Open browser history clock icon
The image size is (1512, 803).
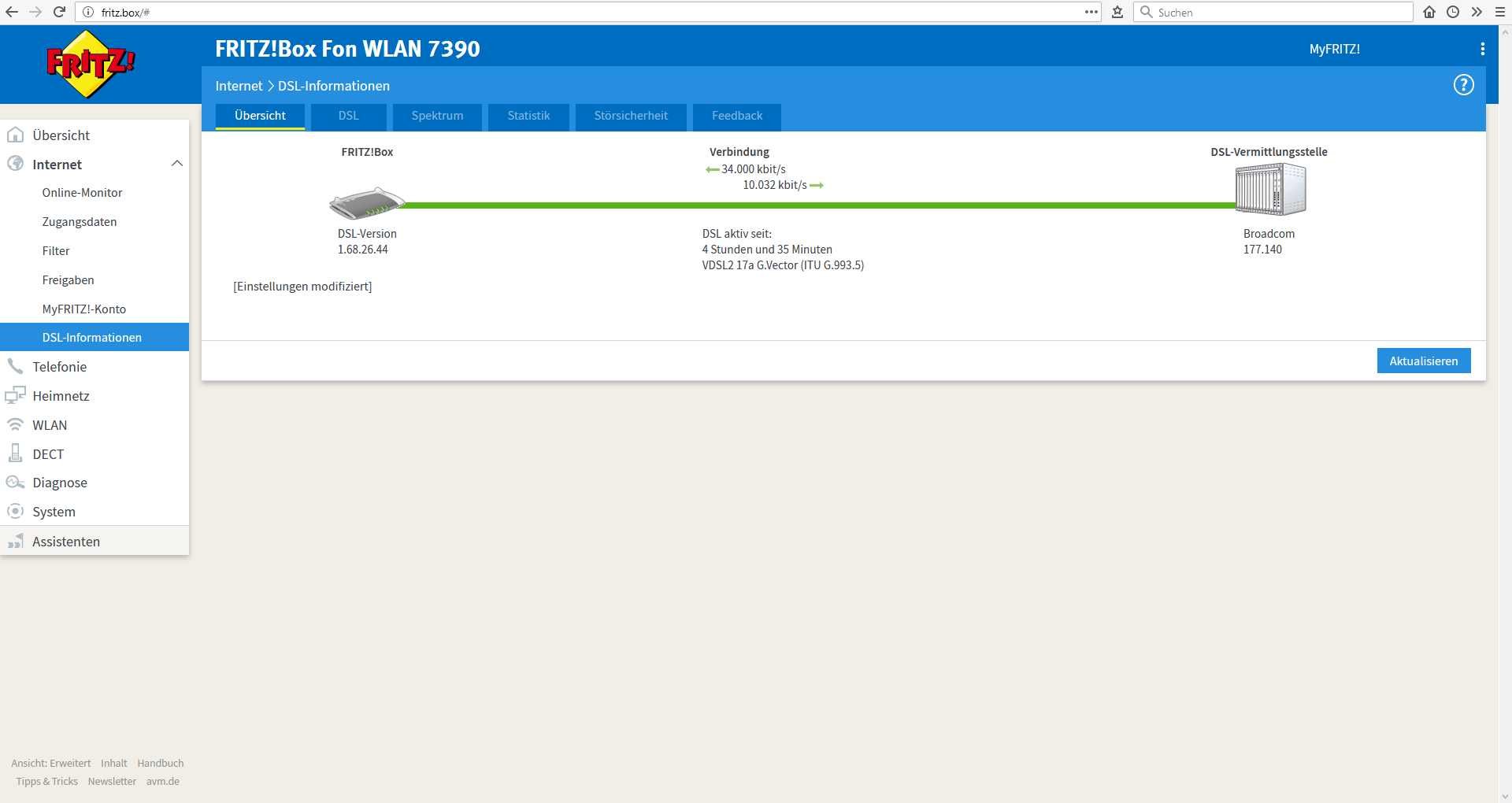click(1453, 12)
